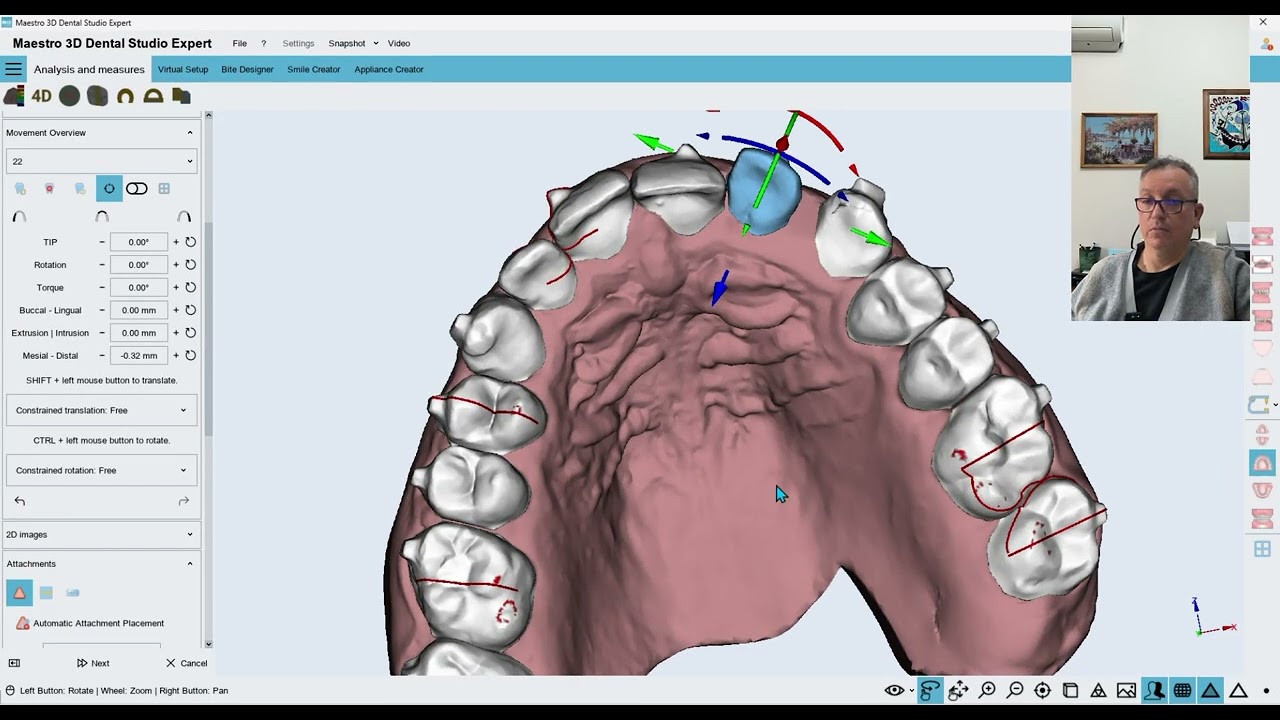1280x720 pixels.
Task: Click the color map model icon
Action: [14, 96]
